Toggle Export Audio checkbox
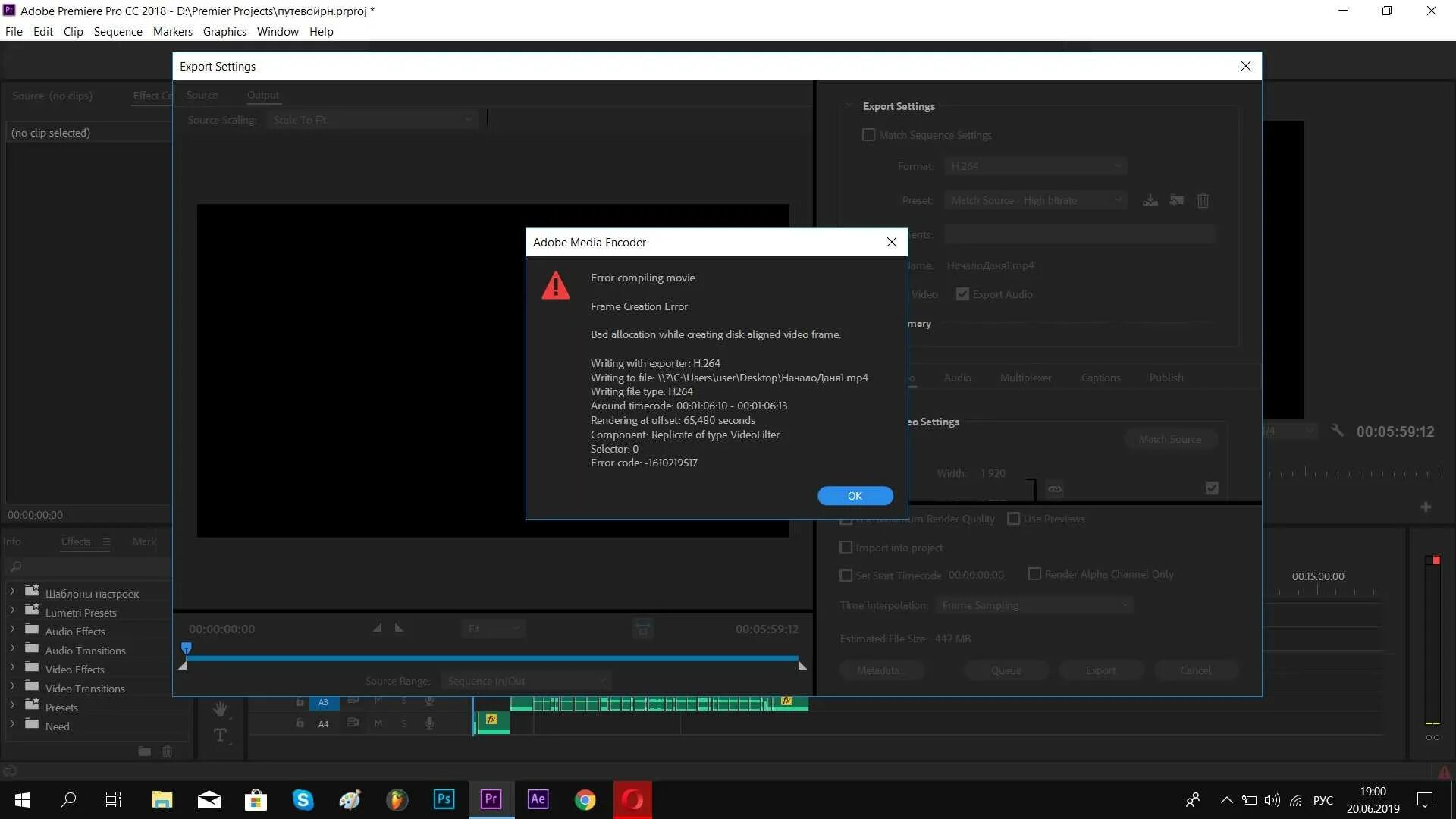Screen dimensions: 1456x819 pos(962,294)
